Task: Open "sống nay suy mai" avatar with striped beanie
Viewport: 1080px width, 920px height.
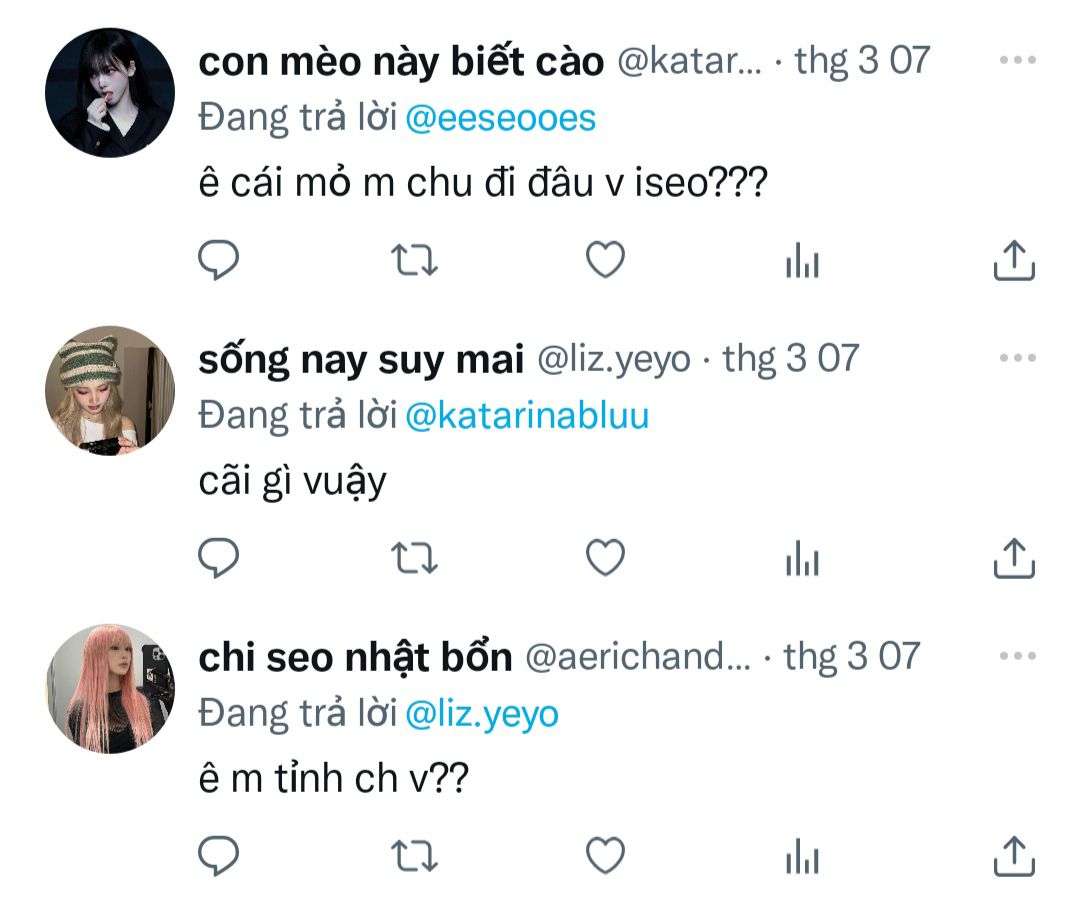Action: coord(110,390)
